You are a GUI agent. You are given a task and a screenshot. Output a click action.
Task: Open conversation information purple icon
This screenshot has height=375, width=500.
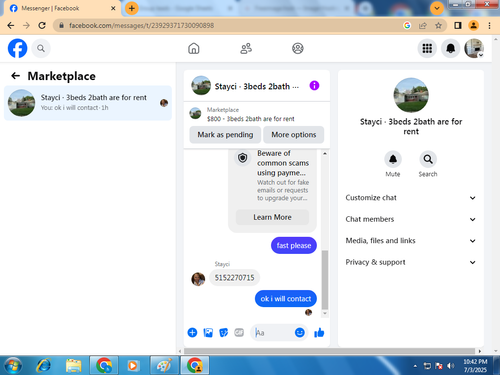(314, 86)
